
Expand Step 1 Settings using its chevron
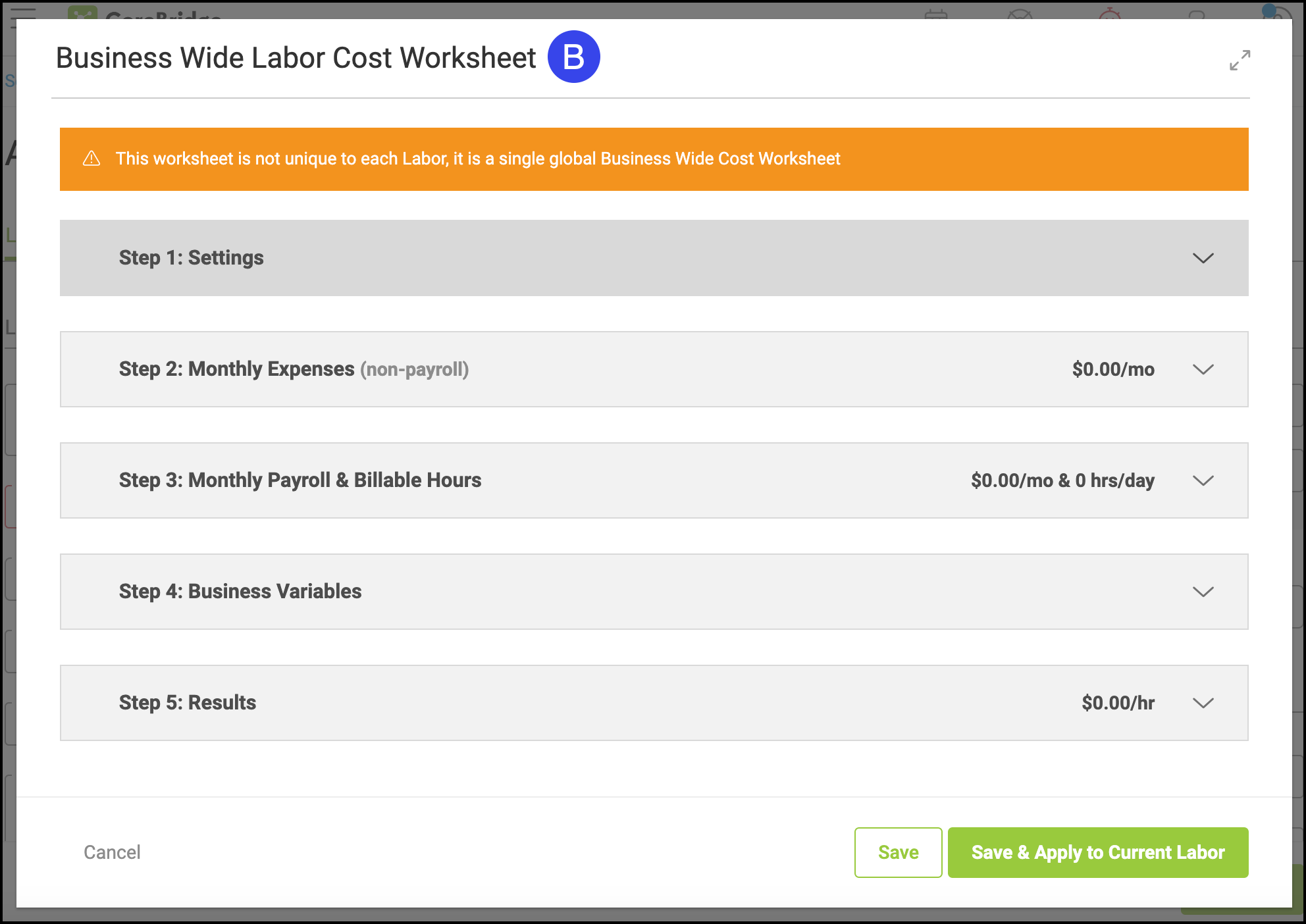point(1203,258)
